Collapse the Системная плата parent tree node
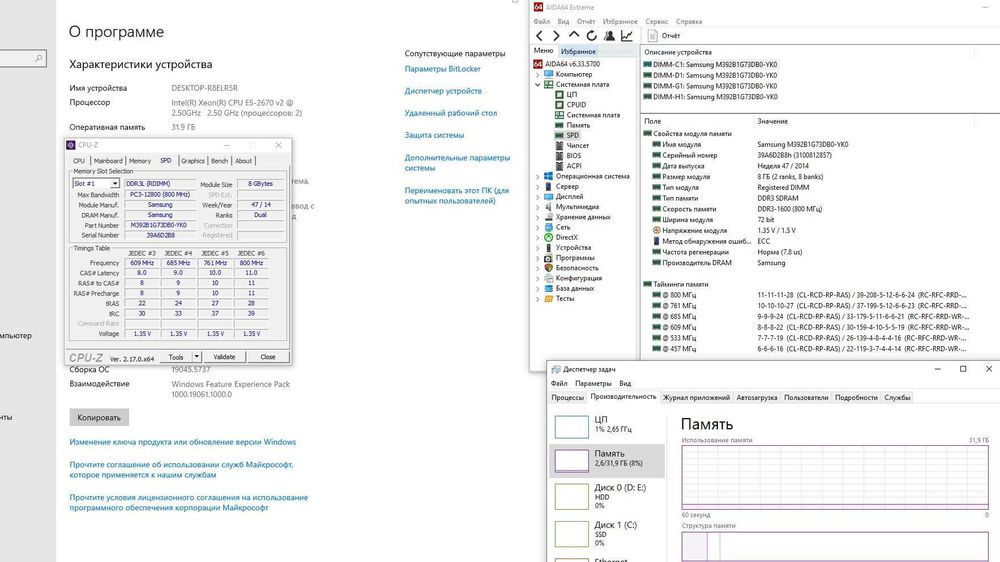 pyautogui.click(x=538, y=84)
